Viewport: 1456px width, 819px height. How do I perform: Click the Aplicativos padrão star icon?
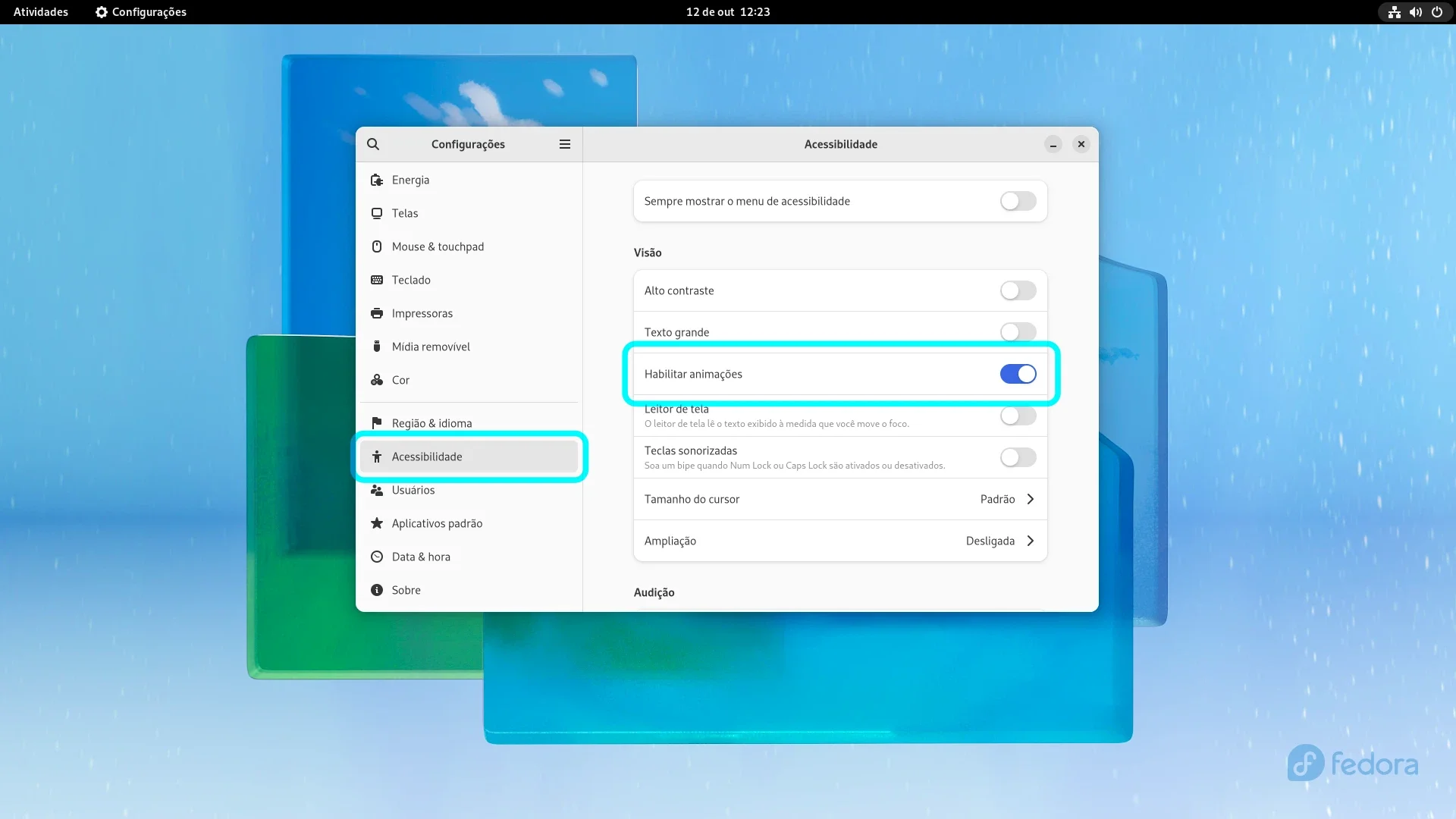tap(377, 523)
